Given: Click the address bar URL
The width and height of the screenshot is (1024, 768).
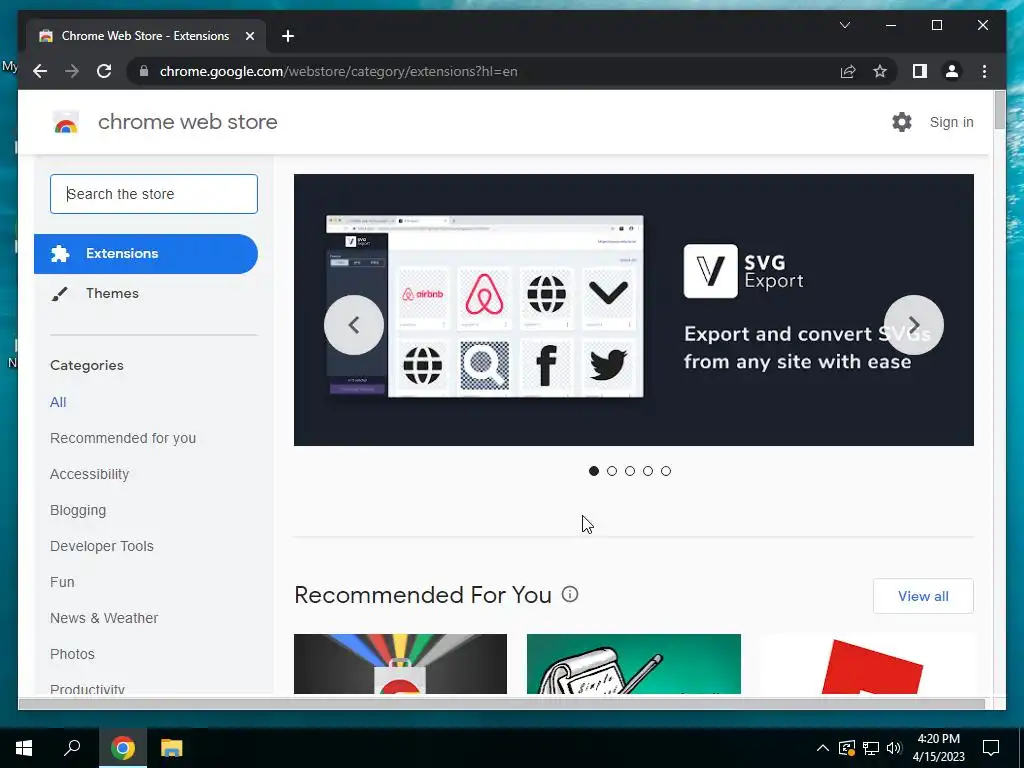Looking at the screenshot, I should [338, 71].
